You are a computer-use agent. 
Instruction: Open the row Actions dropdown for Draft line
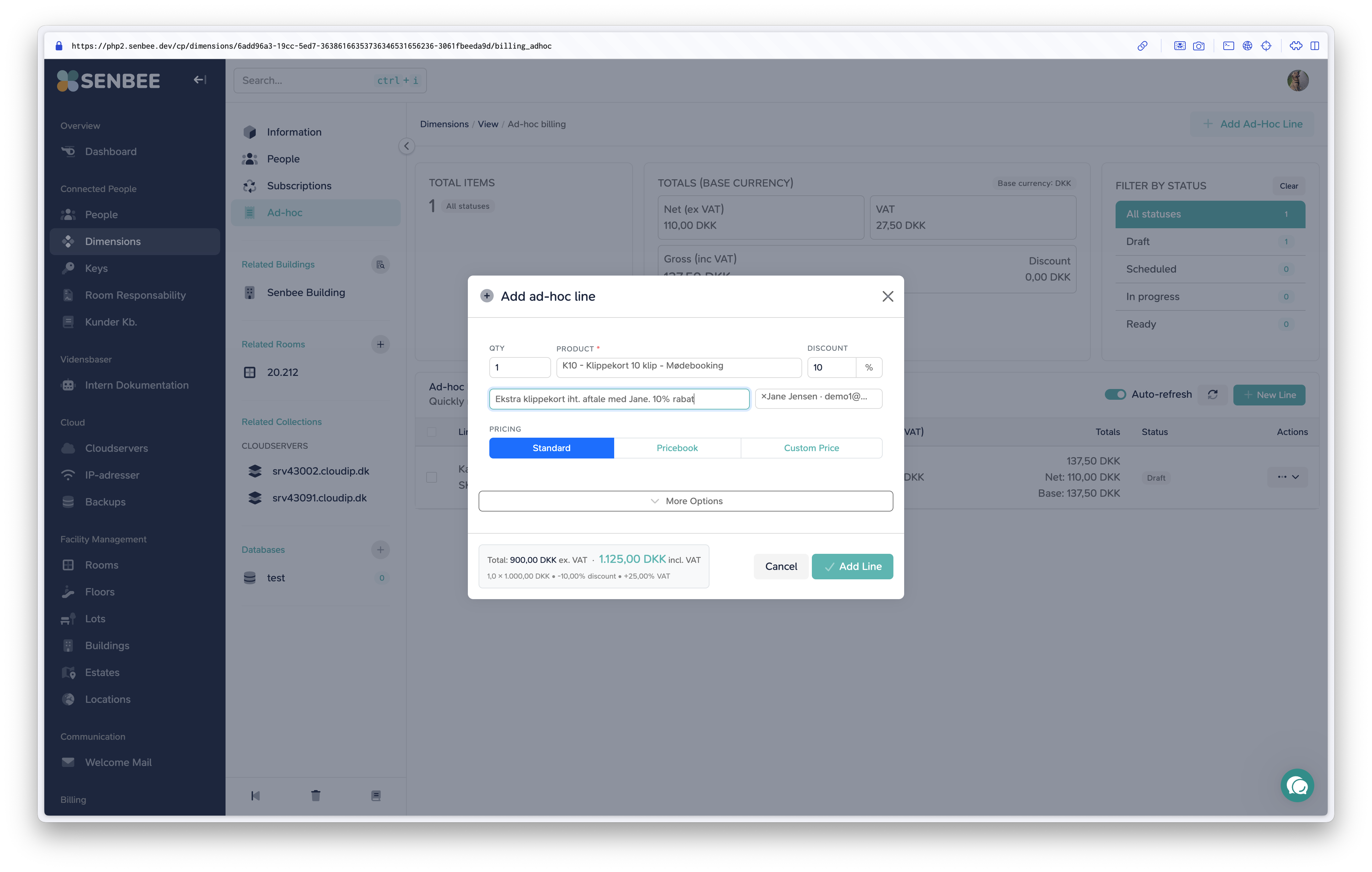click(1288, 477)
